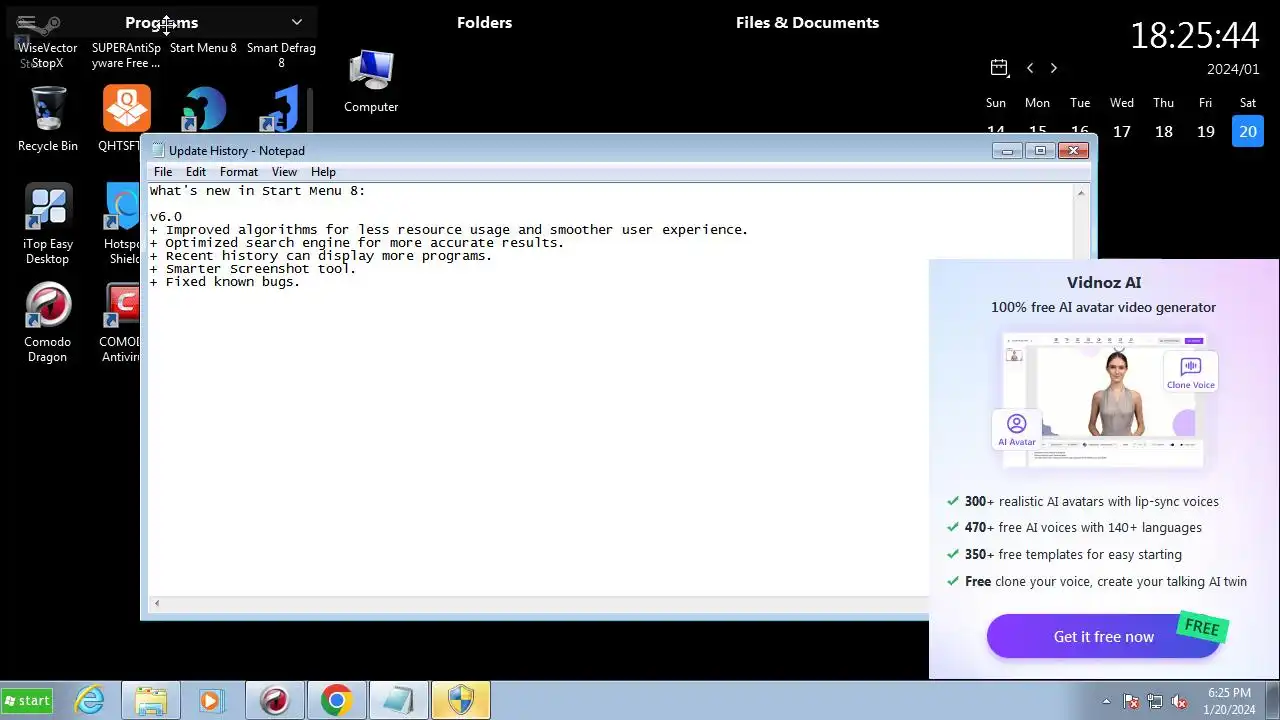Screen dimensions: 1280x720
Task: Open Hotspot Shield desktop shortcut
Action: coord(124,224)
